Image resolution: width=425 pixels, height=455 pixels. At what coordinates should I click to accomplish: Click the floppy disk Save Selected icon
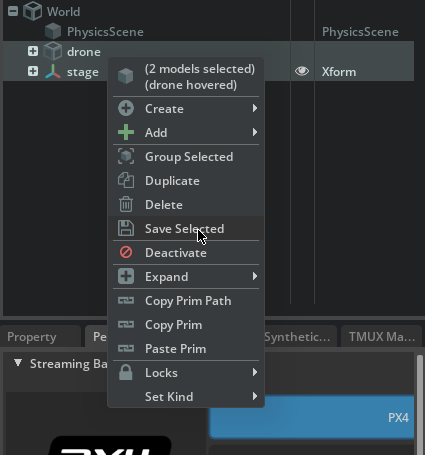126,228
